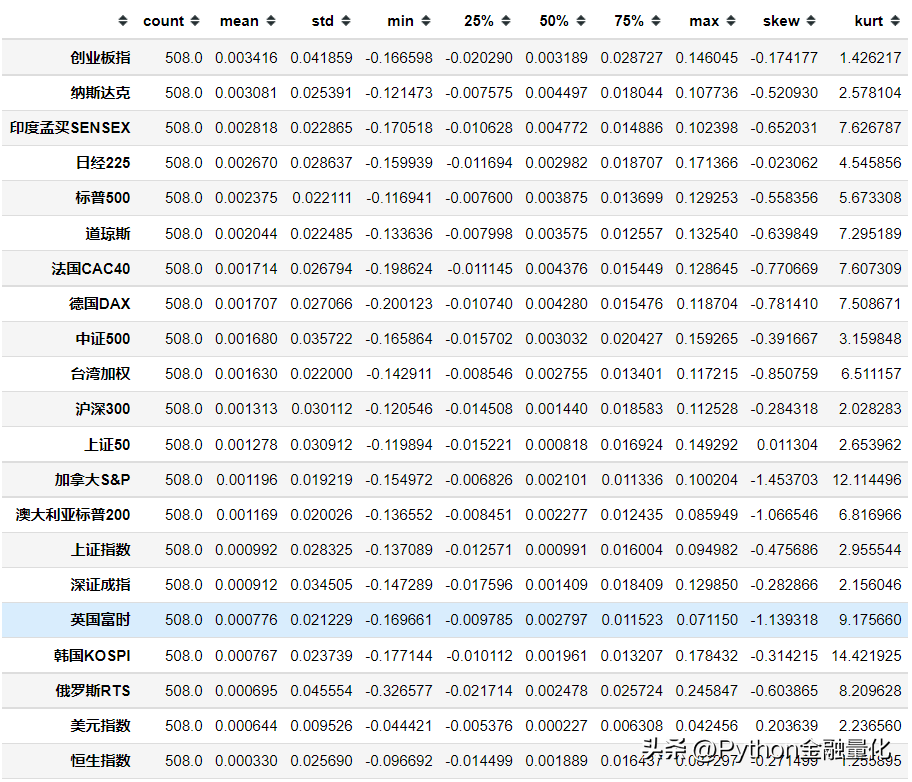Select the 恒生指数 row label
The height and width of the screenshot is (782, 912).
100,760
